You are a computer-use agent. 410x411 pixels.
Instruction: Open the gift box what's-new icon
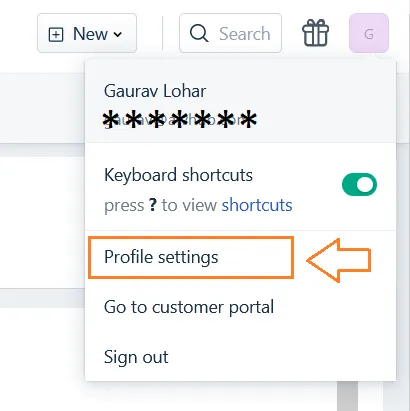[x=315, y=33]
